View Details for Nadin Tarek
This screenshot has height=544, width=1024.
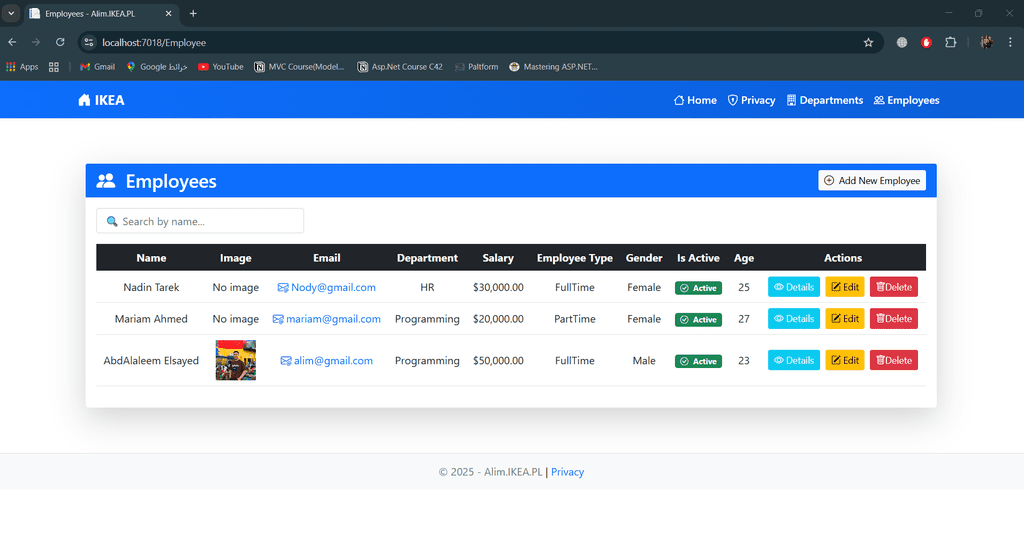coord(793,287)
